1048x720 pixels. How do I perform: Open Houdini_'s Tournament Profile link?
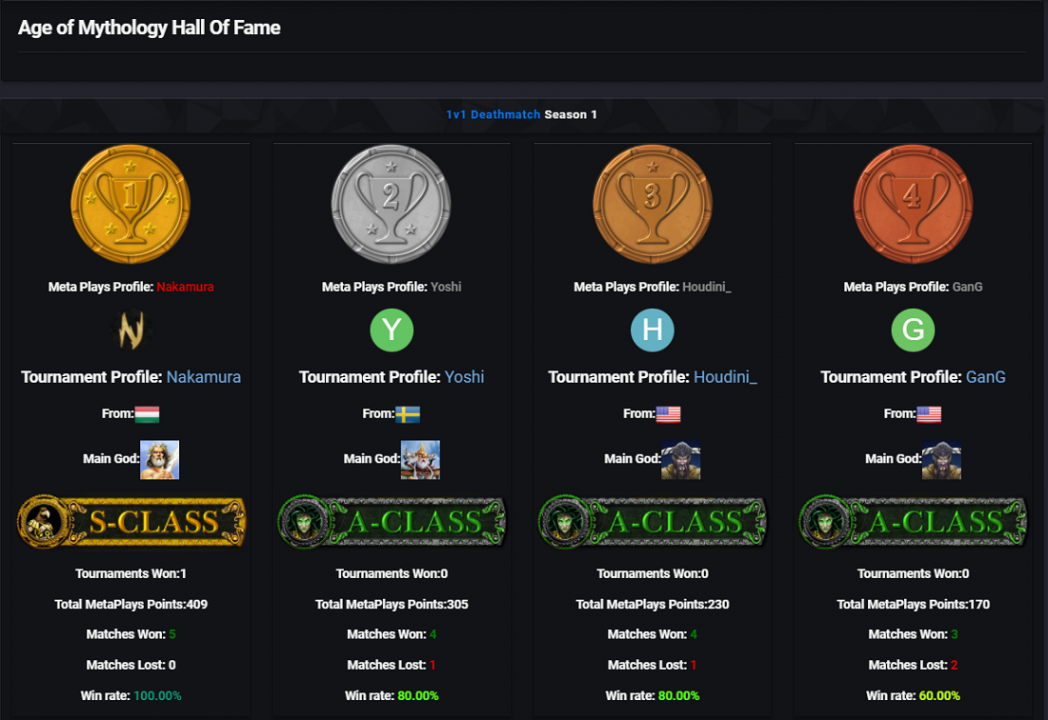tap(725, 377)
